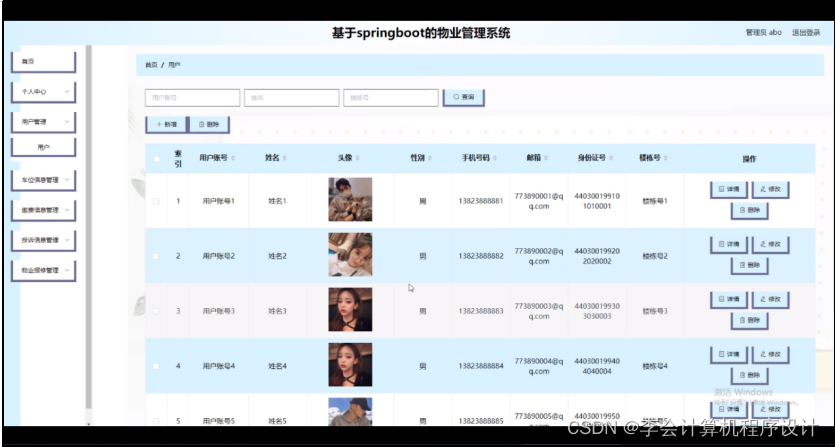Click sort arrows beside 手机号码 header
835x447 pixels.
pos(495,158)
